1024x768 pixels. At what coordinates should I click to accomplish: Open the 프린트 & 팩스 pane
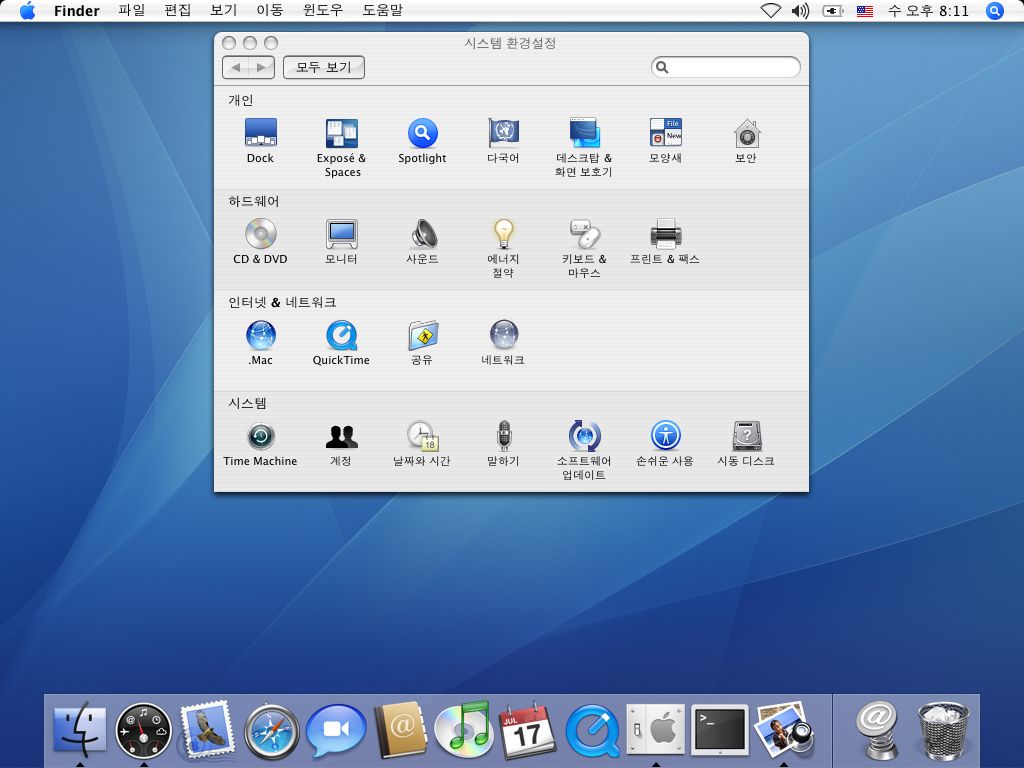[x=665, y=235]
